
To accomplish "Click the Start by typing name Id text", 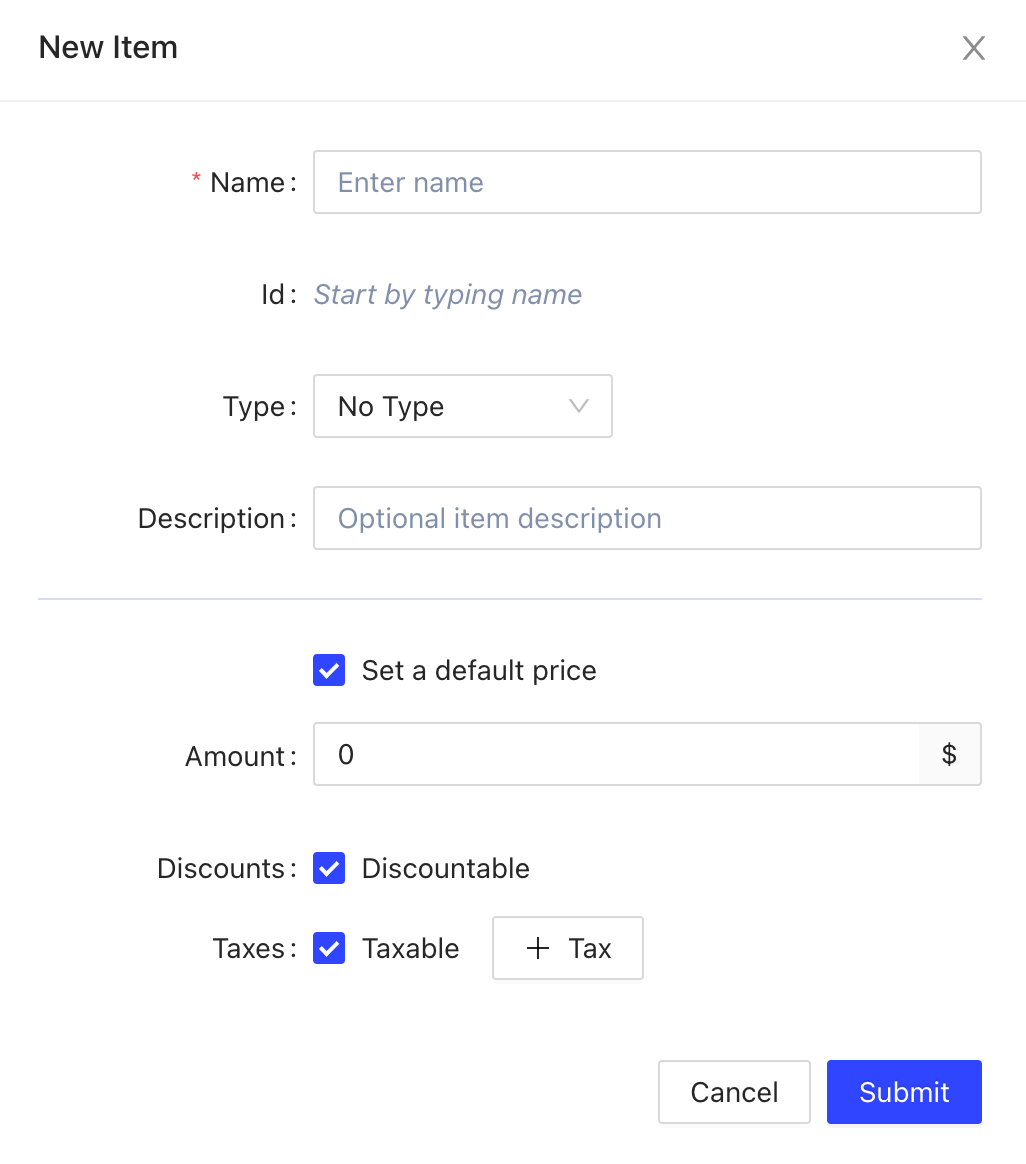I will [x=447, y=294].
